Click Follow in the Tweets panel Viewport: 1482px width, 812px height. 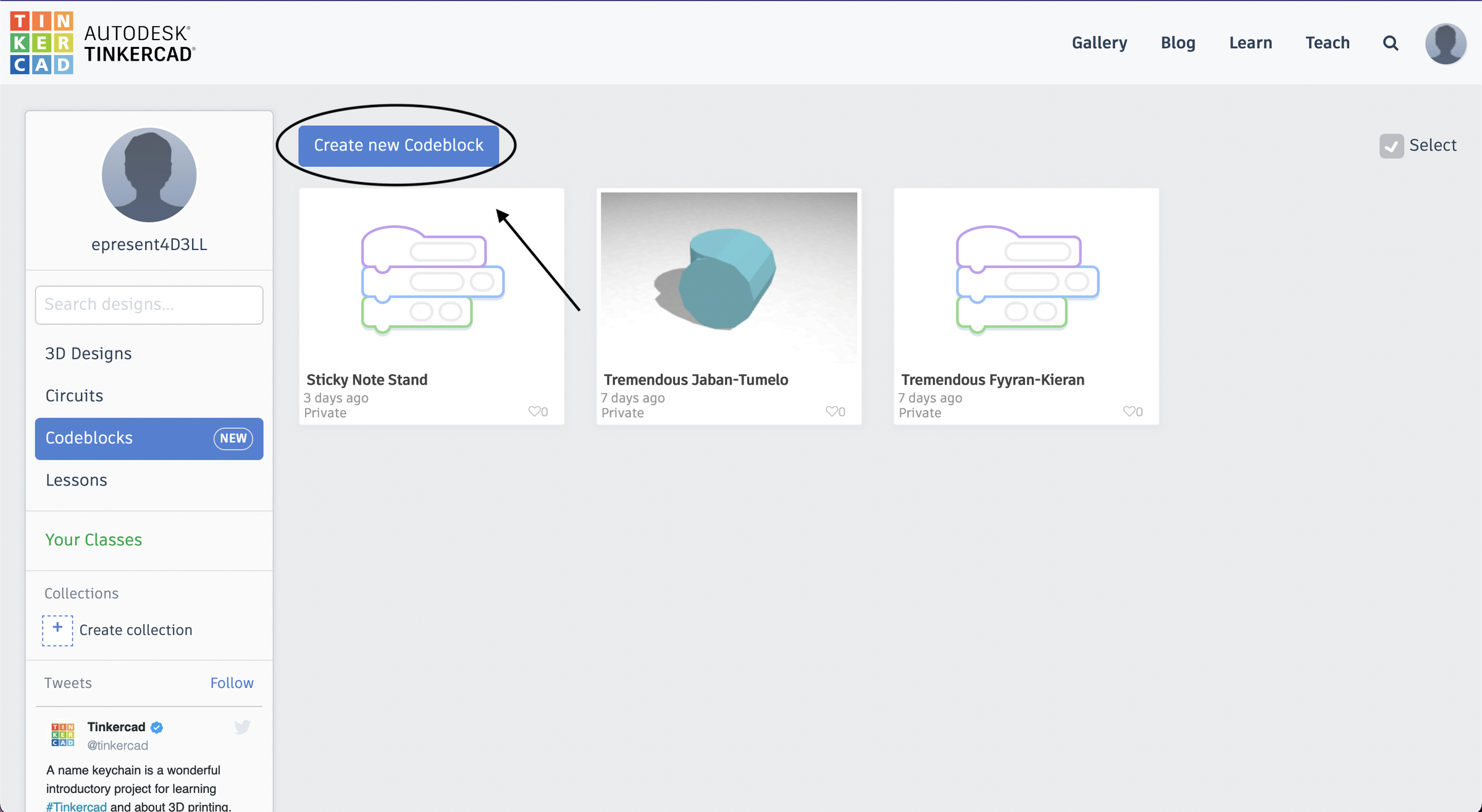coord(232,683)
